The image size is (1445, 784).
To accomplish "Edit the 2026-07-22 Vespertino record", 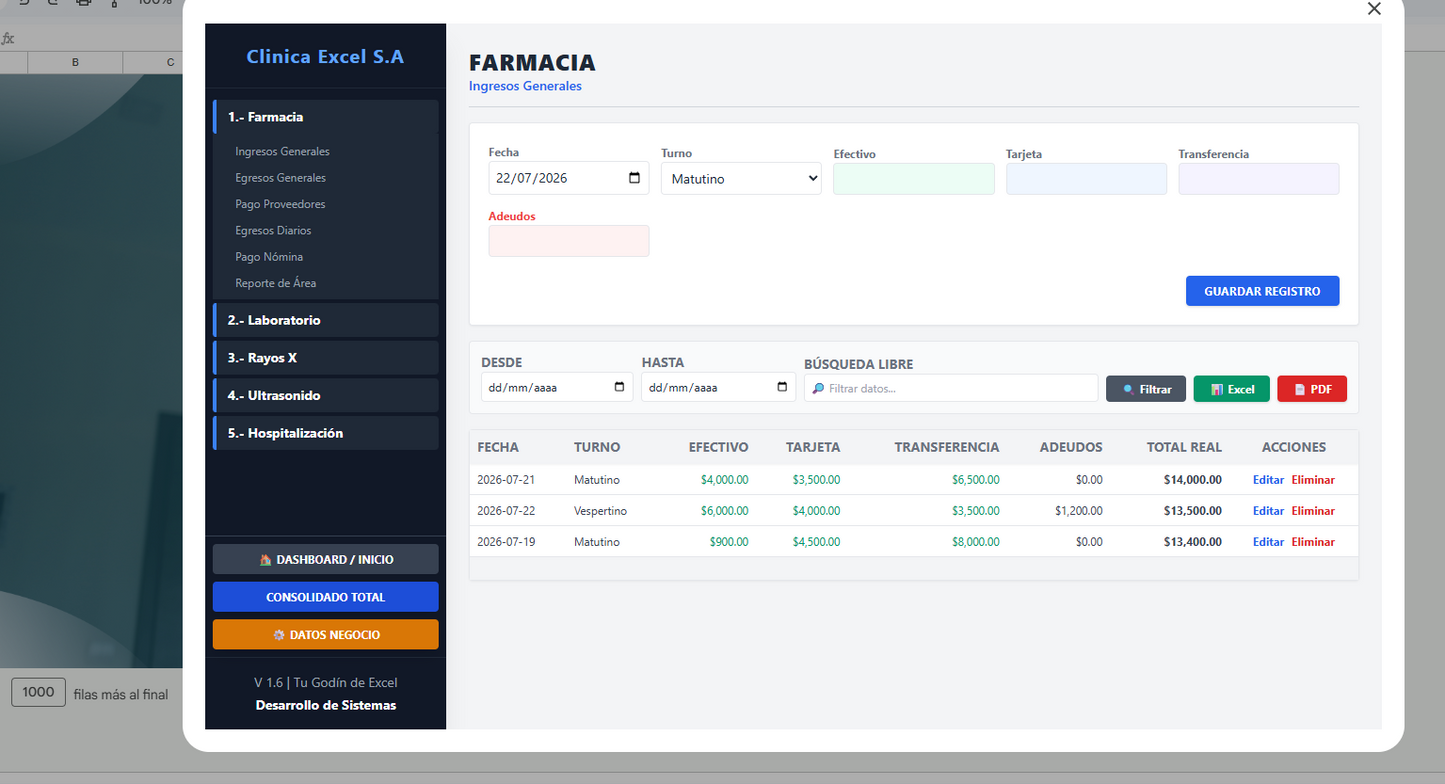I will 1268,511.
